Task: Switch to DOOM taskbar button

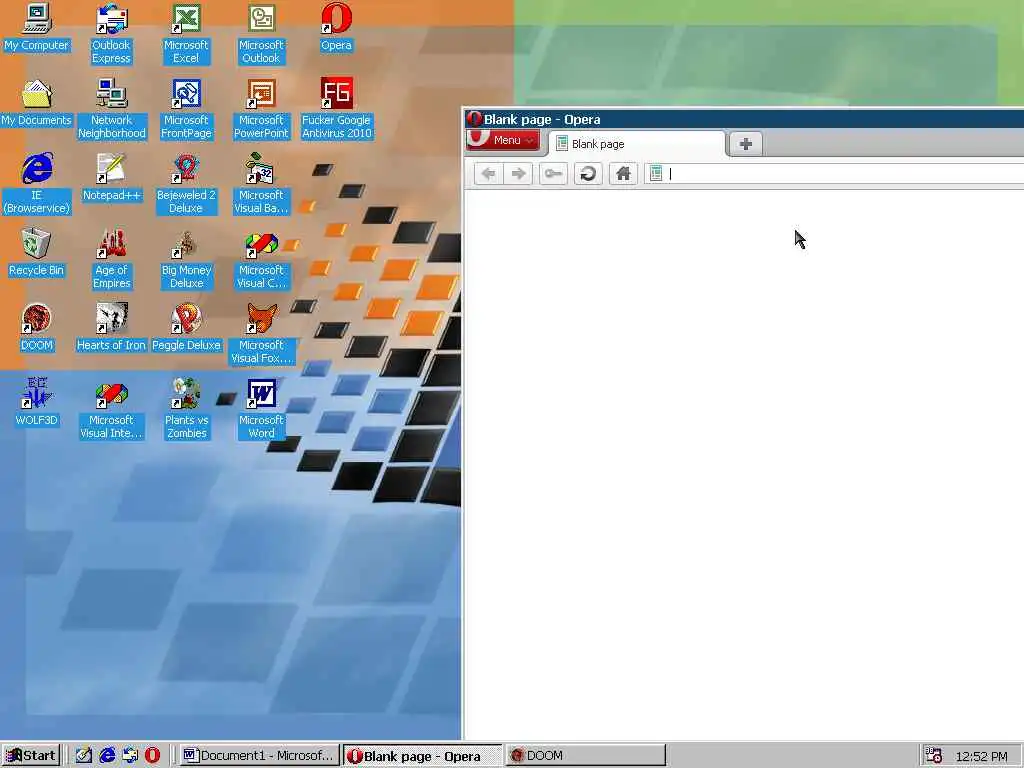Action: click(x=586, y=756)
